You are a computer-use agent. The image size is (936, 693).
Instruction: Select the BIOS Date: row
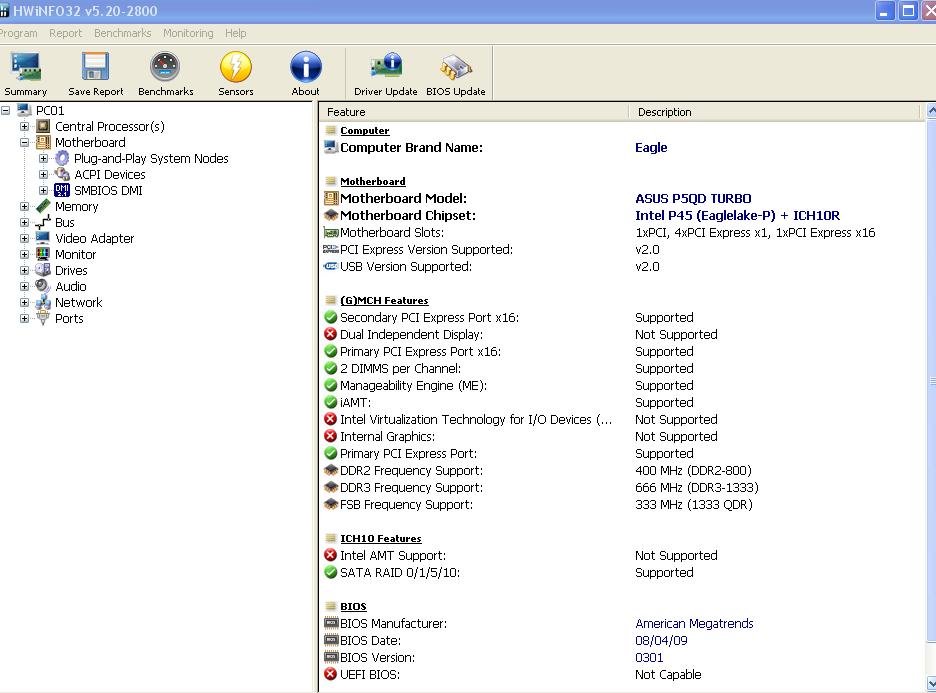click(622, 640)
